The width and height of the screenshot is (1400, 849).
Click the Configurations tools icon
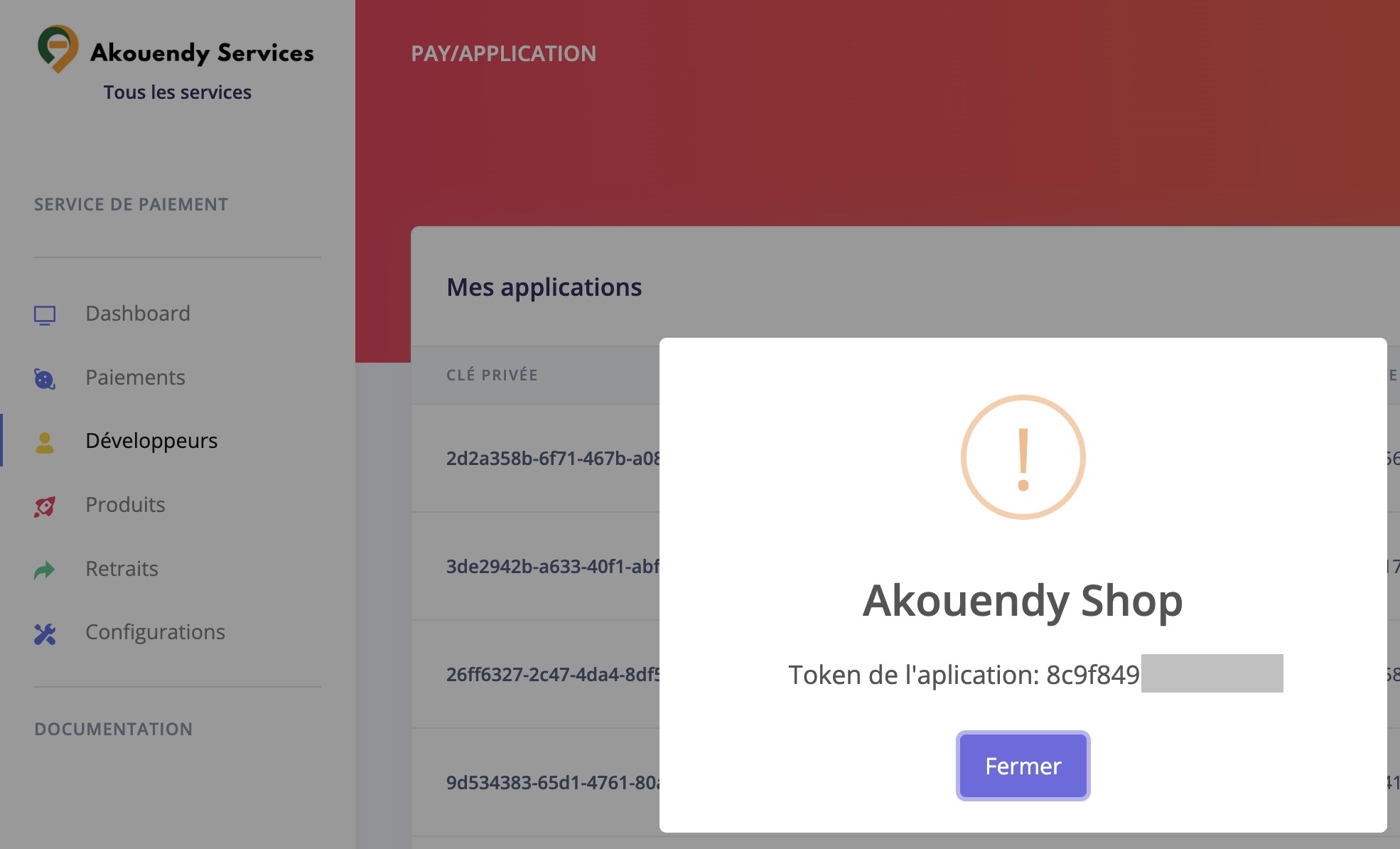click(45, 634)
